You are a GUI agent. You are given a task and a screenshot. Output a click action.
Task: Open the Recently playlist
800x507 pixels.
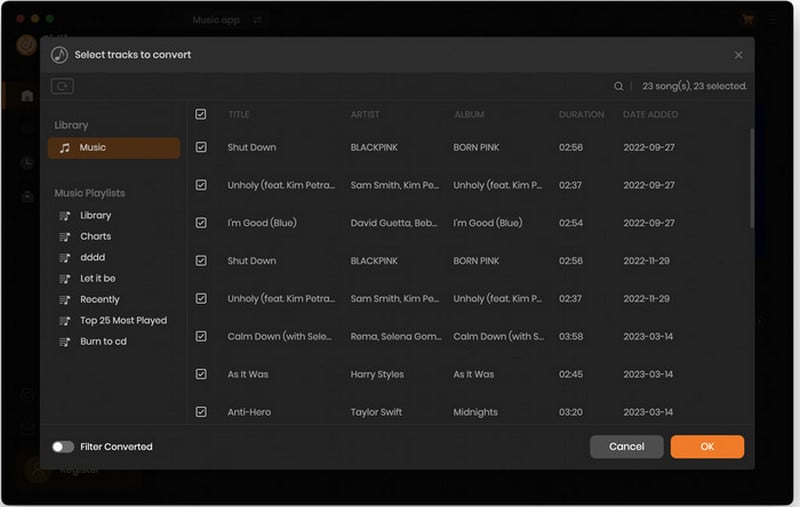[99, 299]
